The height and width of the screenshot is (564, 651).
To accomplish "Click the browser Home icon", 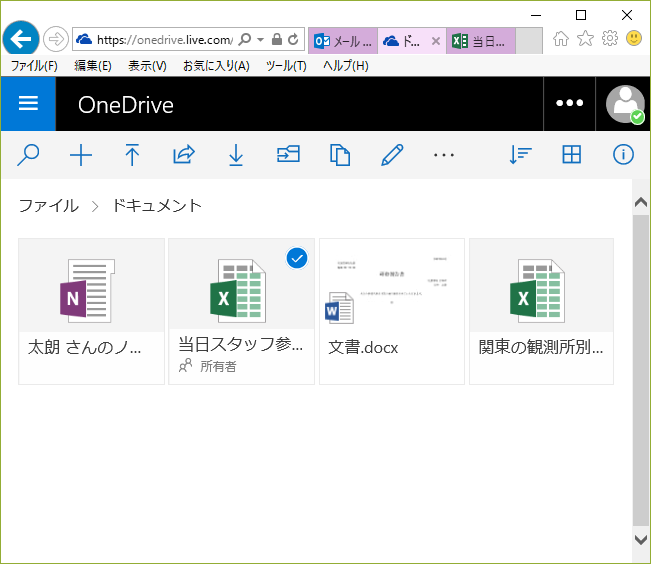I will pyautogui.click(x=560, y=39).
